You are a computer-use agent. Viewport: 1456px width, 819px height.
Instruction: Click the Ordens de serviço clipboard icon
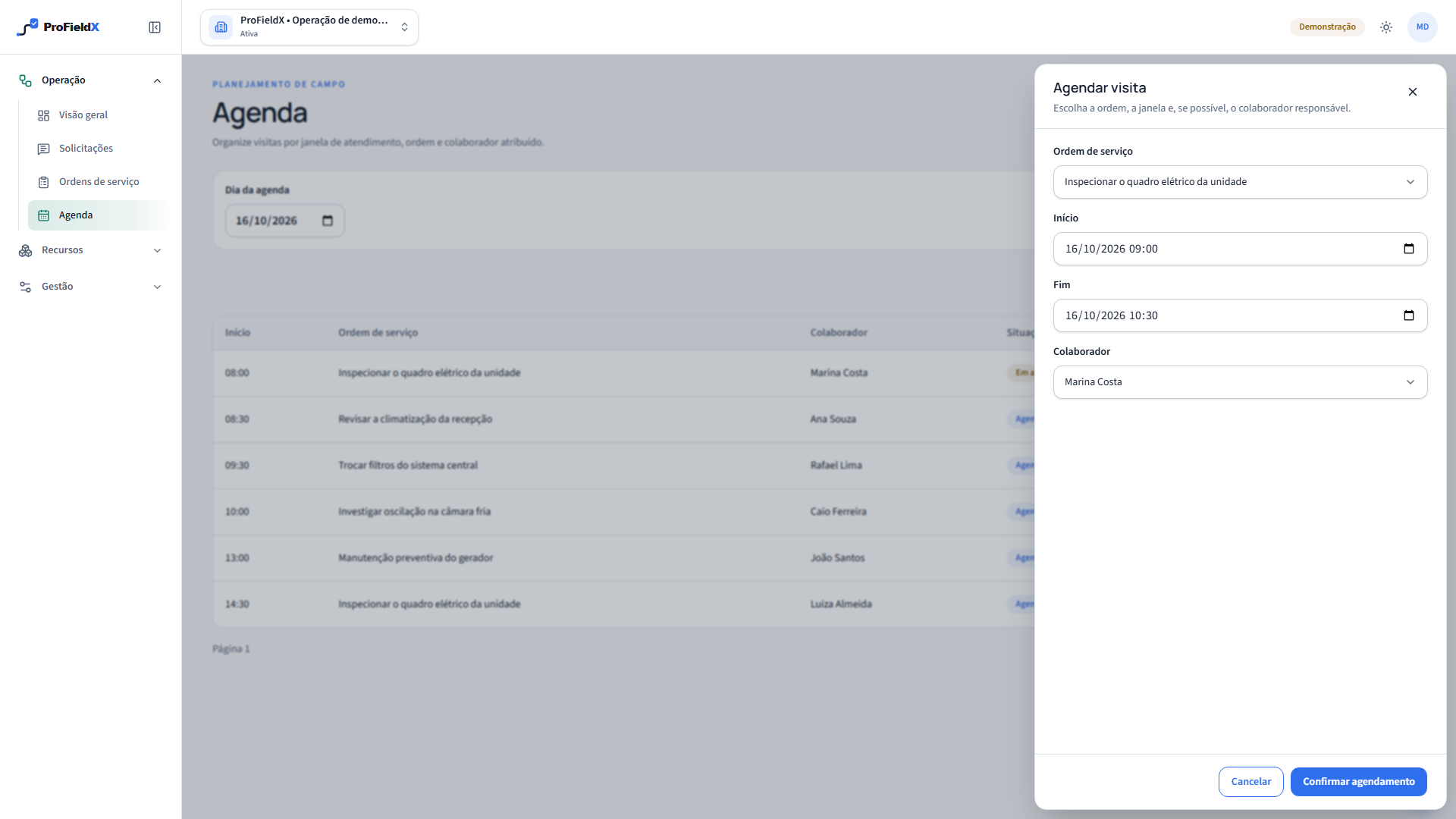click(x=44, y=182)
